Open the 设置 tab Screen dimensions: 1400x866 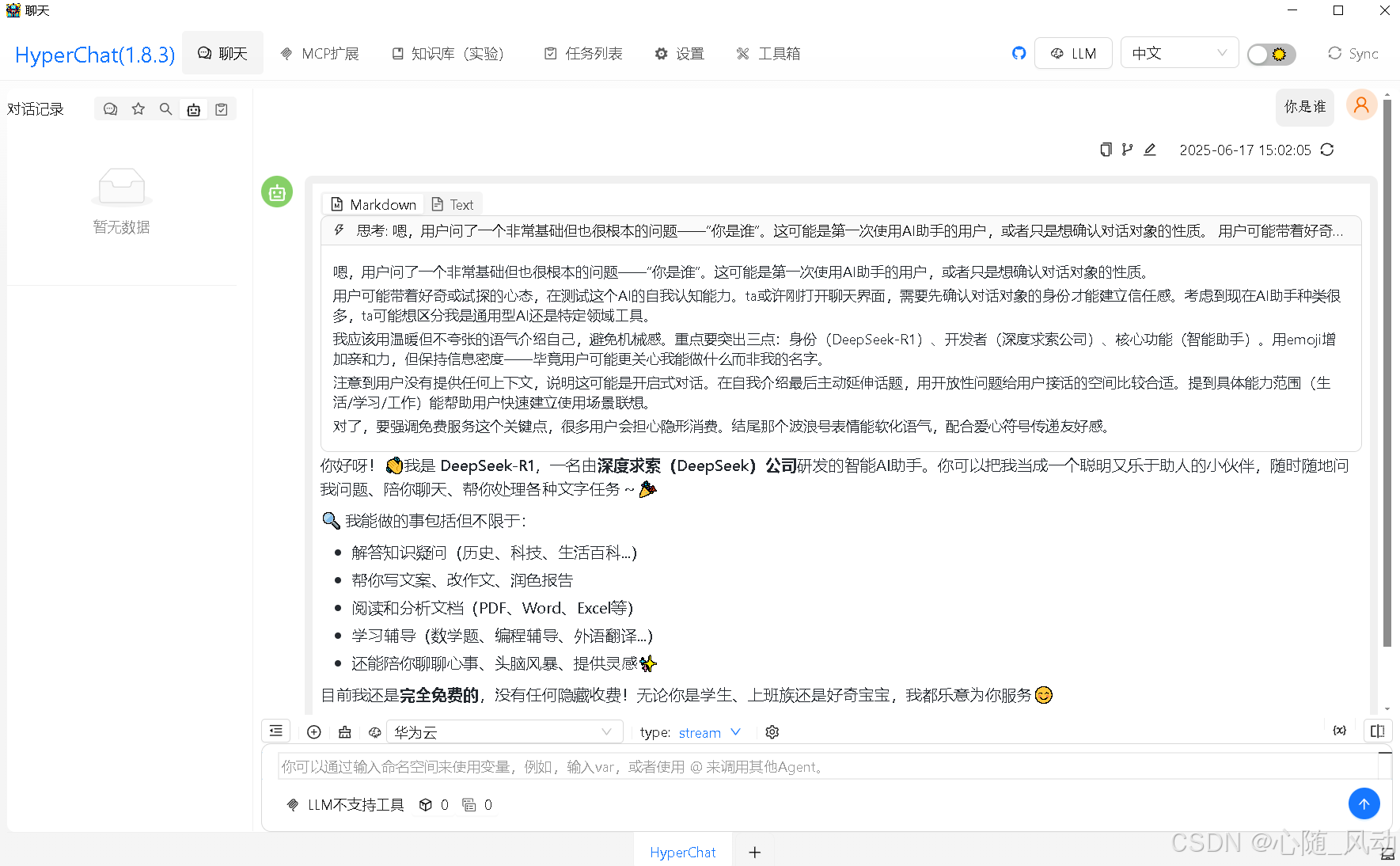[x=679, y=53]
